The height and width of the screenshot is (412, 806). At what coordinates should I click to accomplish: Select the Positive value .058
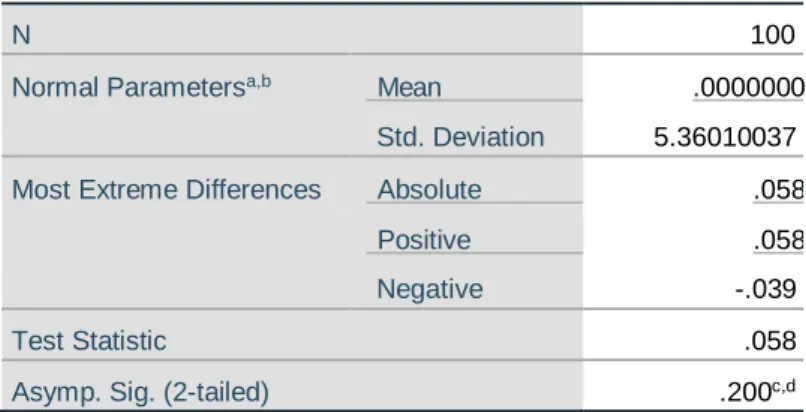pyautogui.click(x=779, y=240)
